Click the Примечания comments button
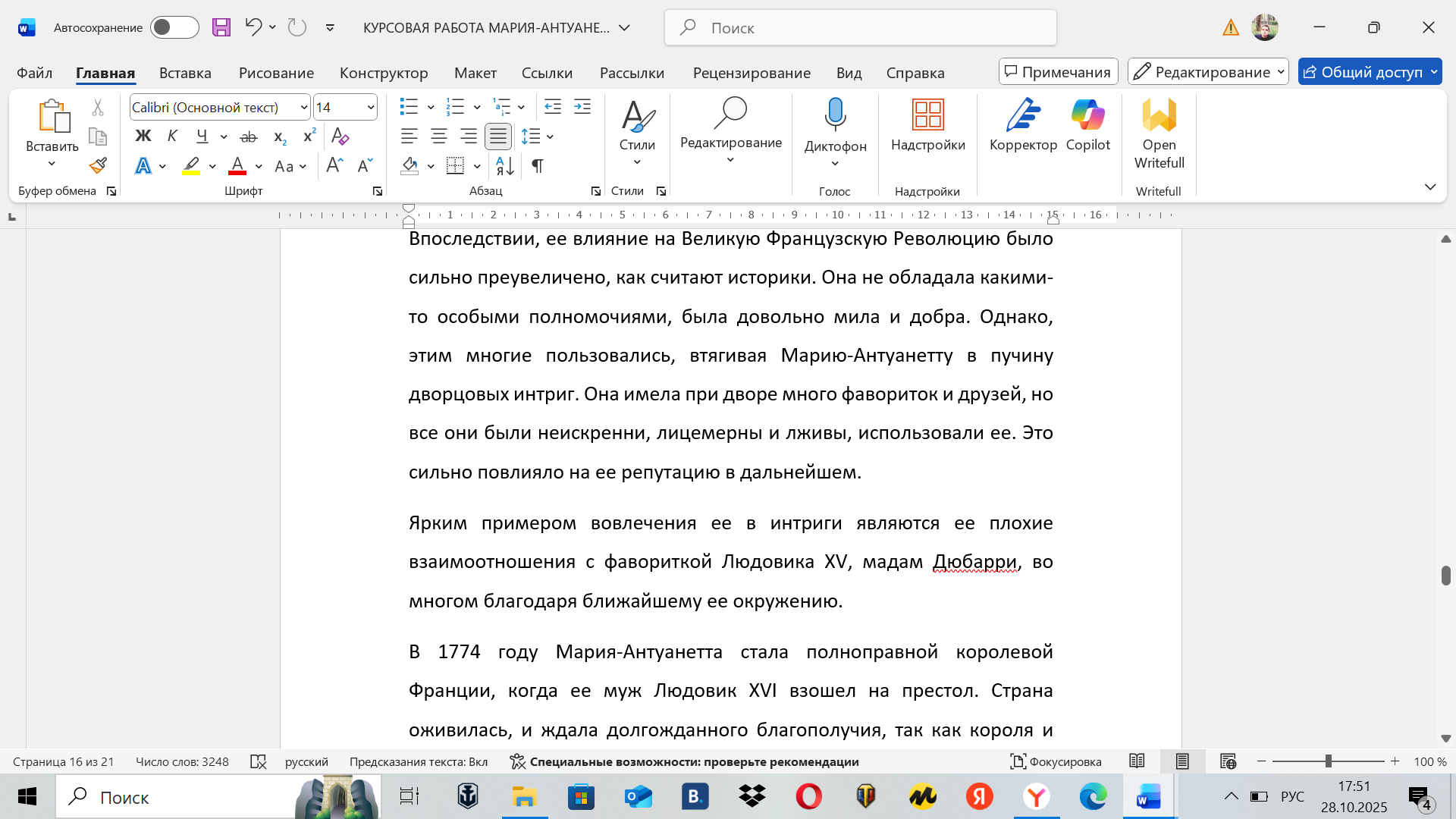1456x819 pixels. click(x=1058, y=72)
